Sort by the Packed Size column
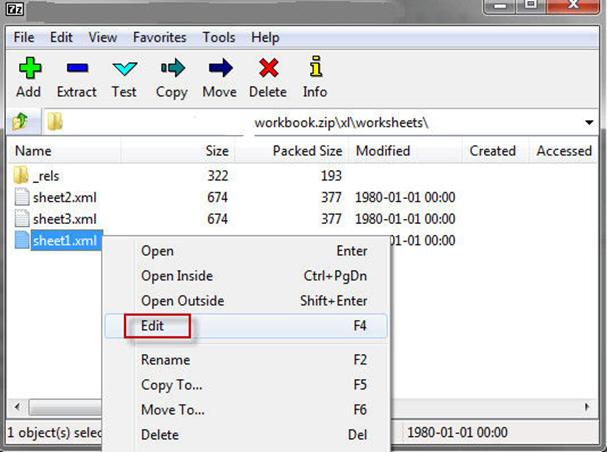Screen dimensions: 607x452 [x=307, y=151]
